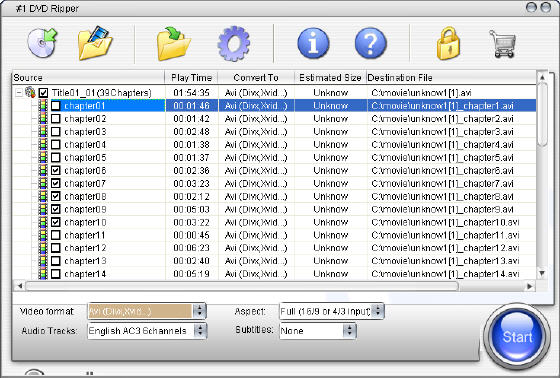
Task: Click destination C:\movie\unknow1[1].avi of Title01_01
Action: pos(421,93)
